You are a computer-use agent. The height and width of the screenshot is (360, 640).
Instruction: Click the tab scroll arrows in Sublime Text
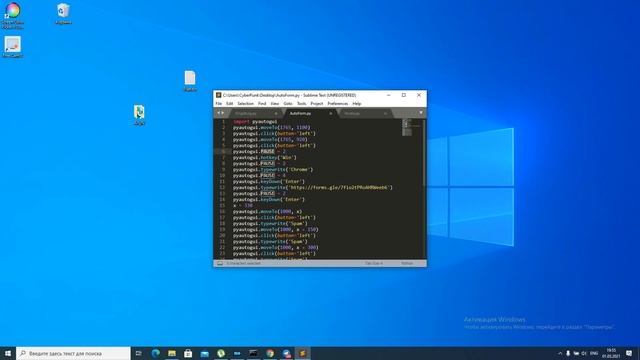(220, 113)
